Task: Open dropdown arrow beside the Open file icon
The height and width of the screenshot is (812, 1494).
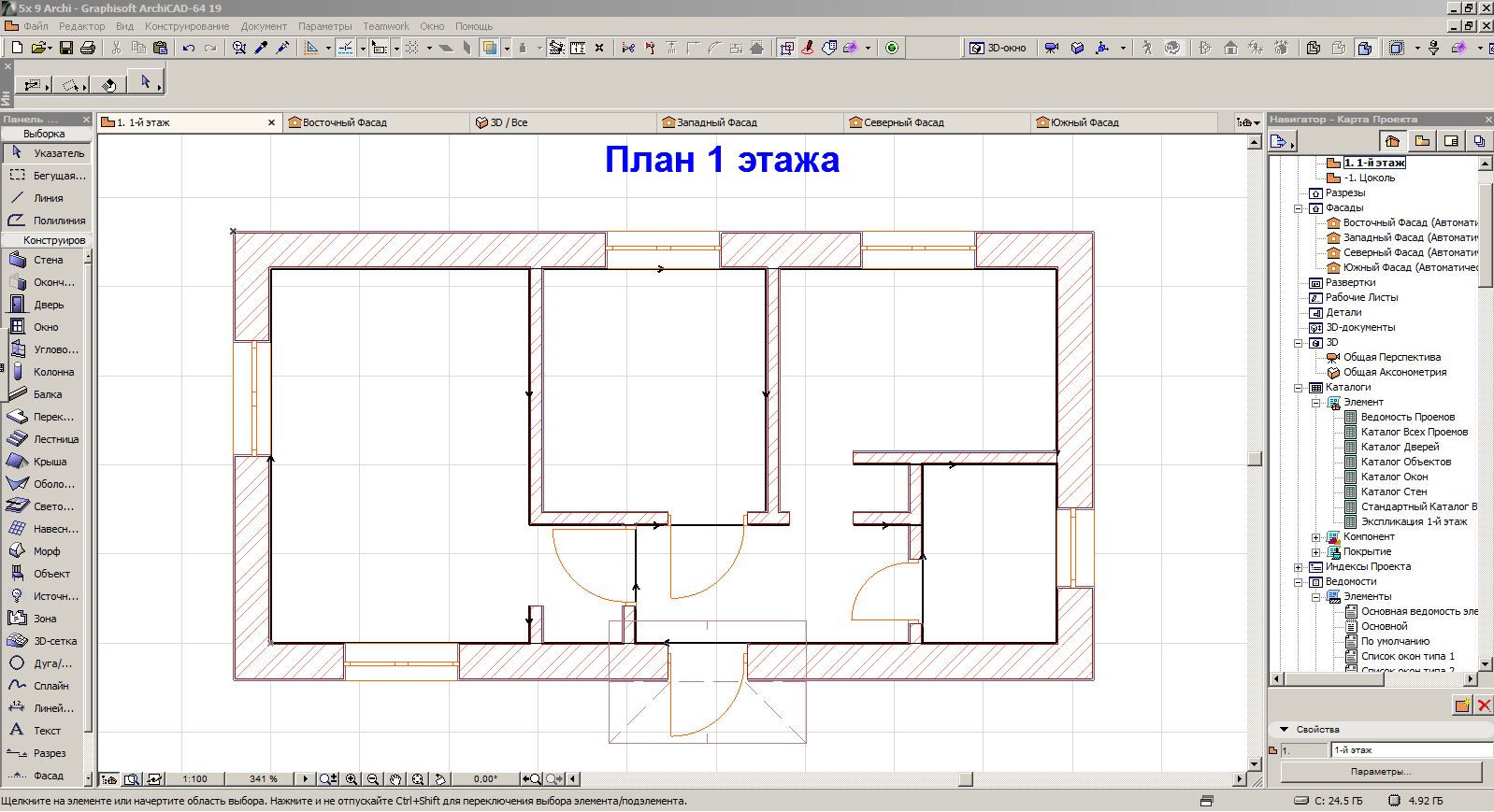Action: tap(49, 48)
